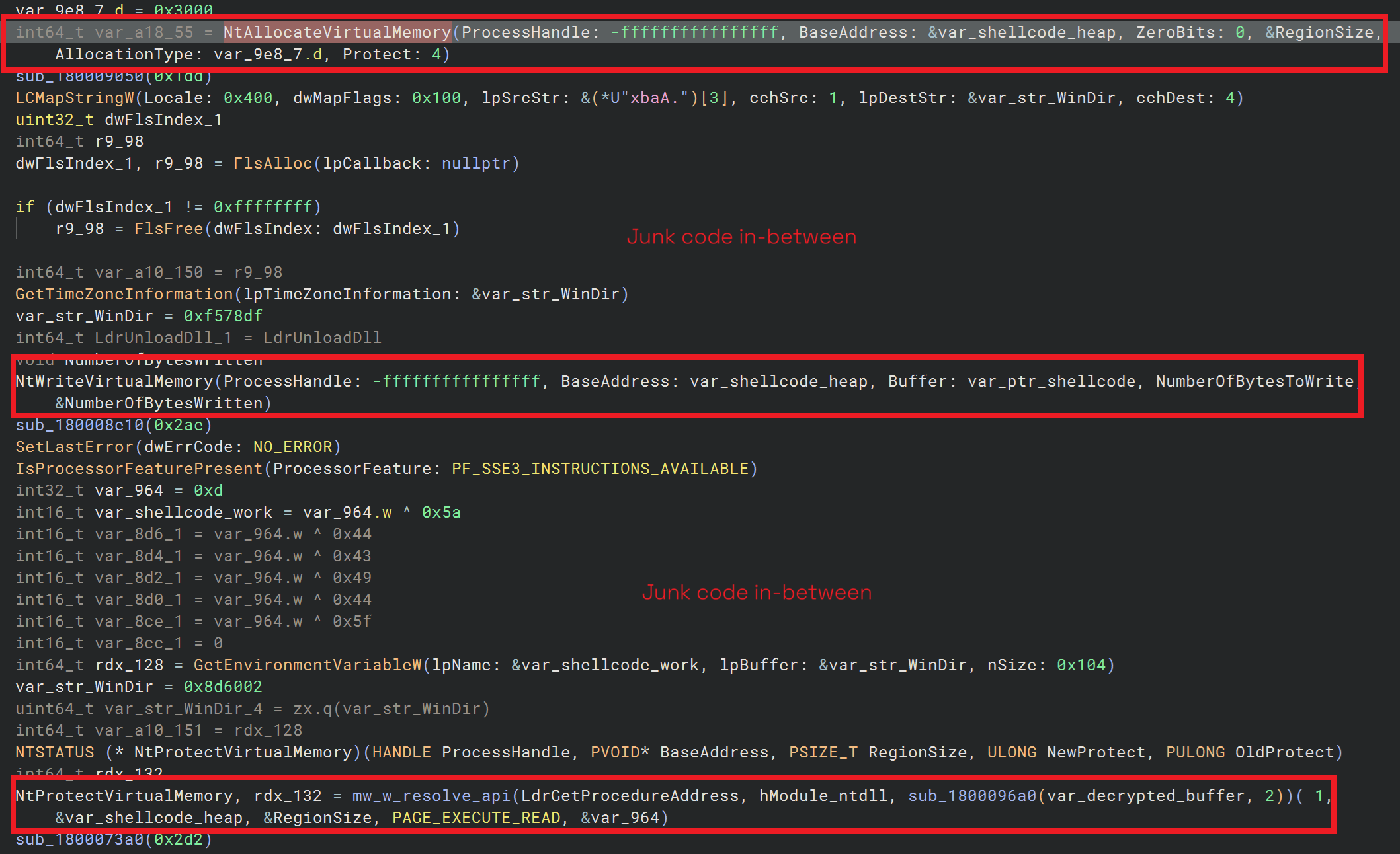
Task: Select int64_t var_a10_150 assignment line
Action: [149, 272]
